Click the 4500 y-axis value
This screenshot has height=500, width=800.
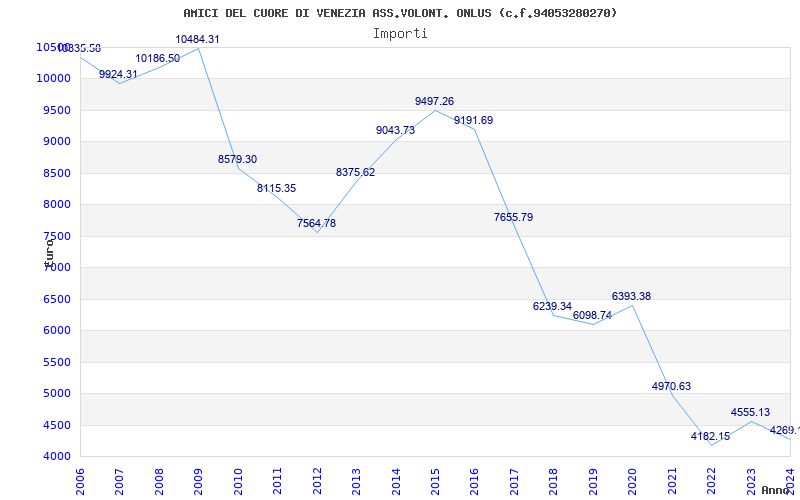57,425
